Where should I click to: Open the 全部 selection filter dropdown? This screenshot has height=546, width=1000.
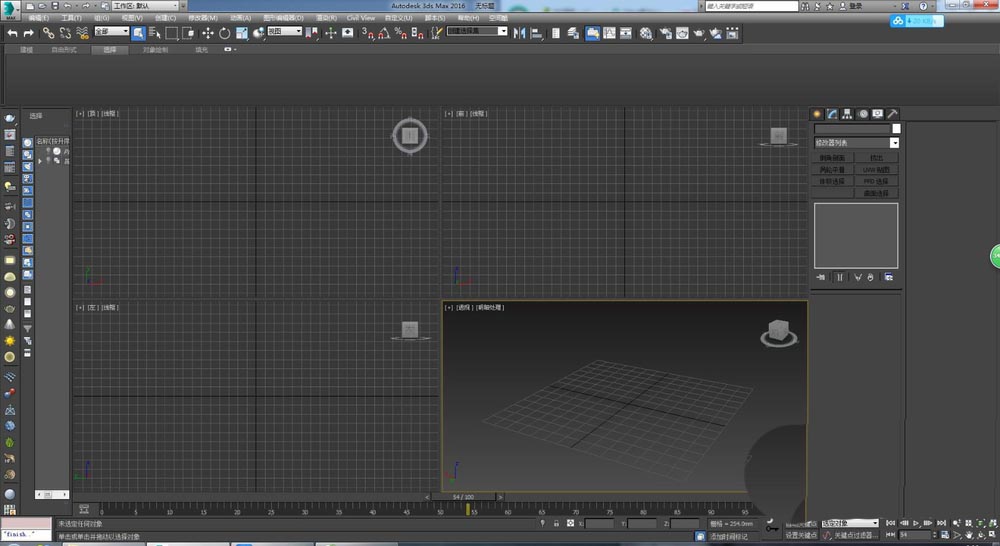point(112,32)
